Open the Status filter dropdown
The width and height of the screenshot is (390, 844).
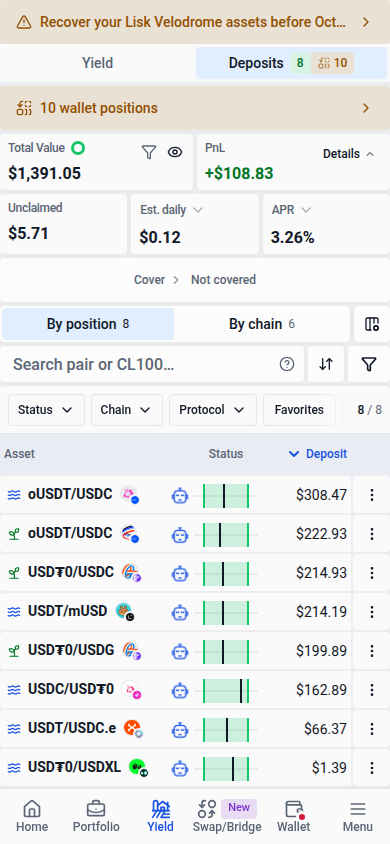pyautogui.click(x=45, y=410)
